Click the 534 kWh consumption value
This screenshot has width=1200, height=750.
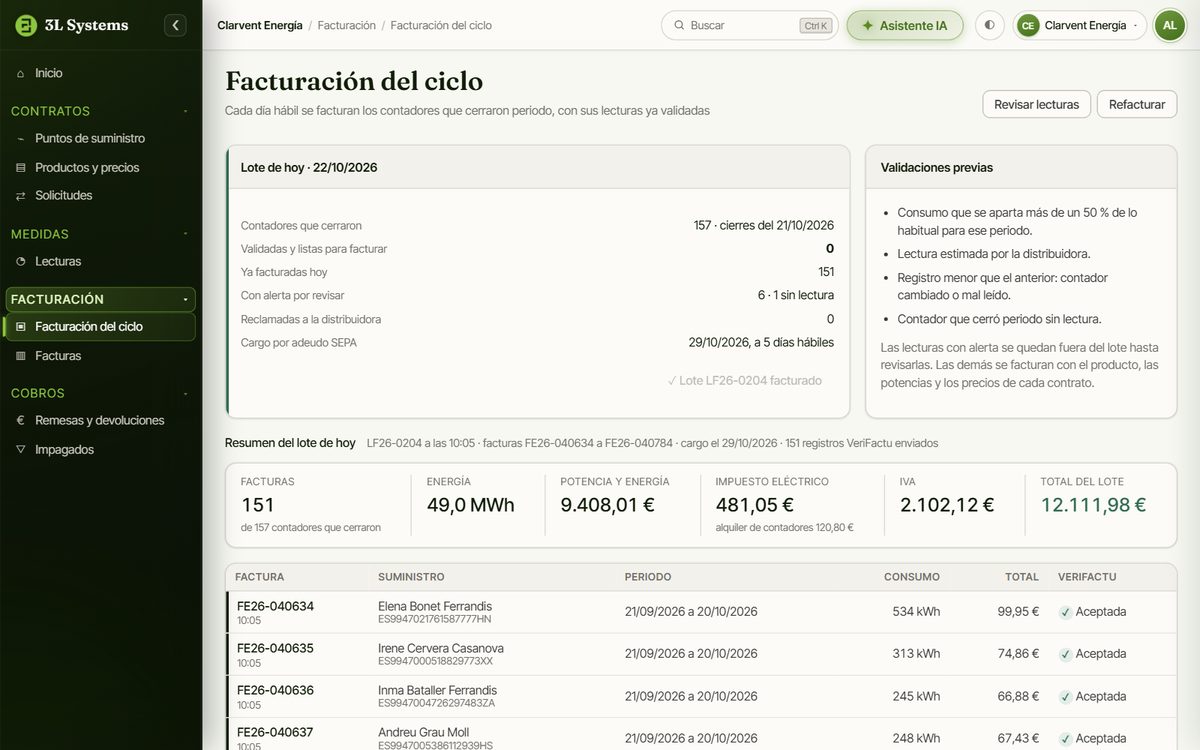click(x=916, y=612)
